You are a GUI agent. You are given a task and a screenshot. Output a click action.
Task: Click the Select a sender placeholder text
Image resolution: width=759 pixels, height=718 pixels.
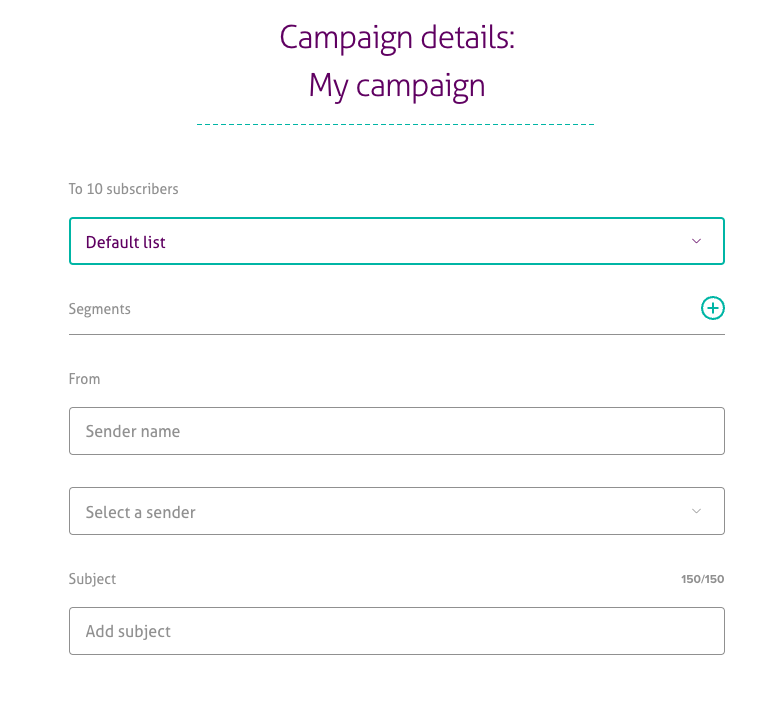click(140, 512)
